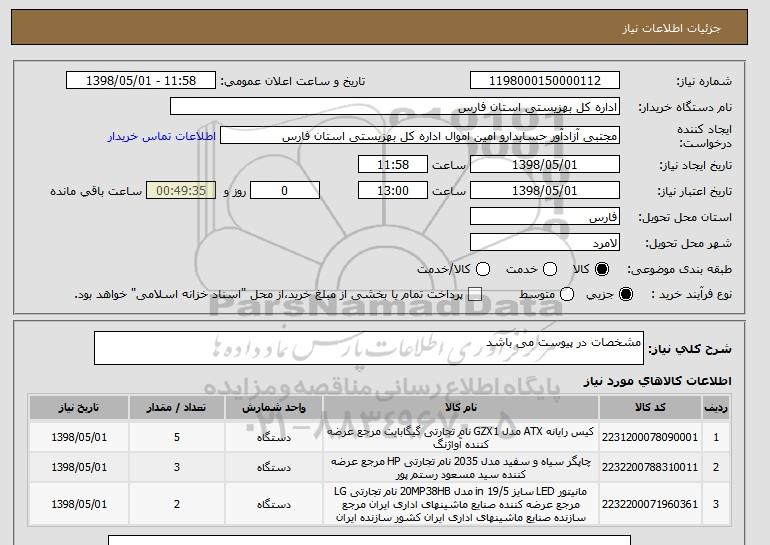Viewport: 770px width, 545px height.
Task: Click the creation time field 11:58
Action: coord(393,164)
